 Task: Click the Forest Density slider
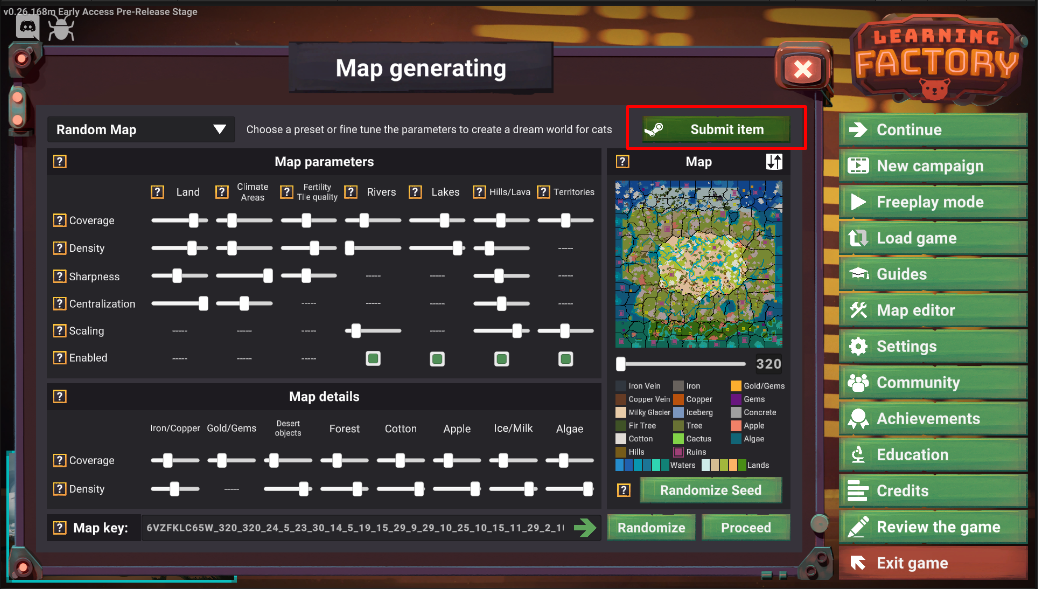345,489
